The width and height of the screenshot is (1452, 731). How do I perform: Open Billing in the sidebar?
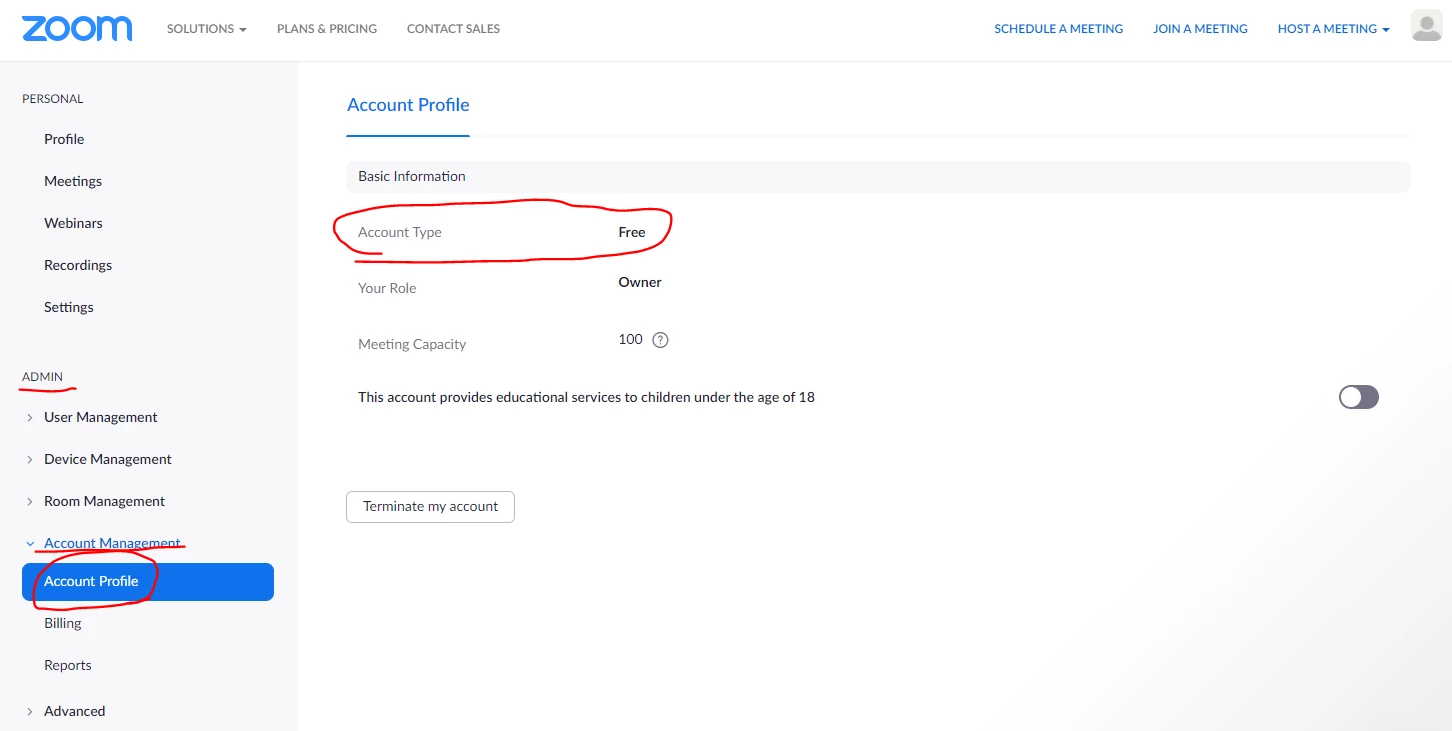coord(63,623)
